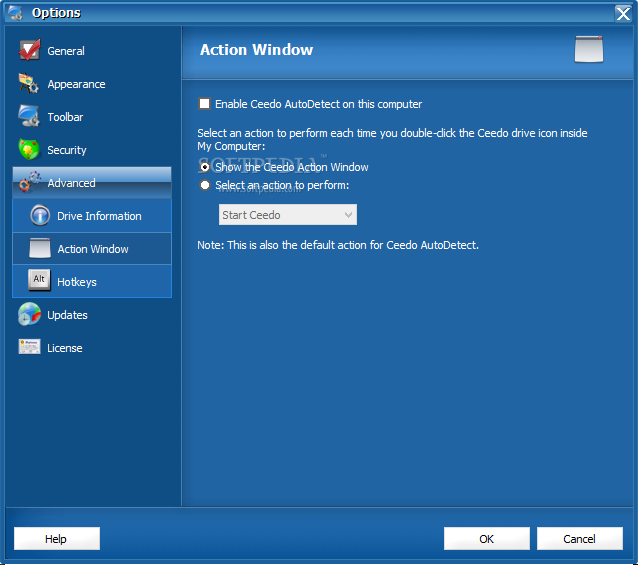Click the Appearance palette icon

click(28, 83)
